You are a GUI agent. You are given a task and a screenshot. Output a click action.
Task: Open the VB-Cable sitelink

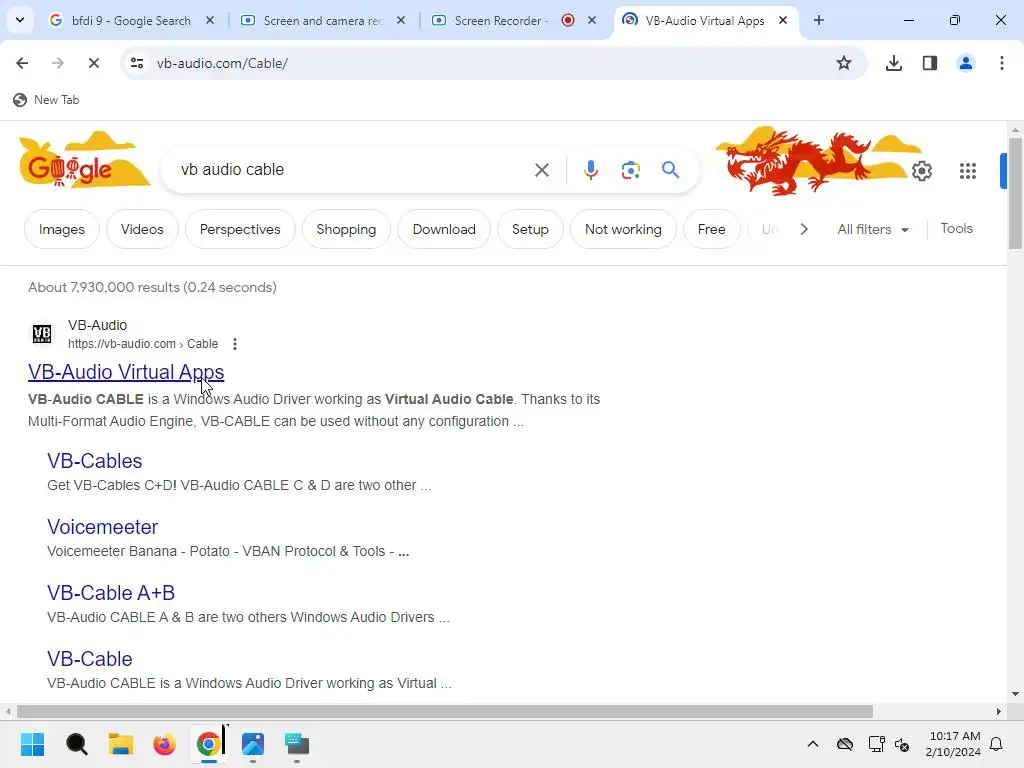[x=89, y=659]
